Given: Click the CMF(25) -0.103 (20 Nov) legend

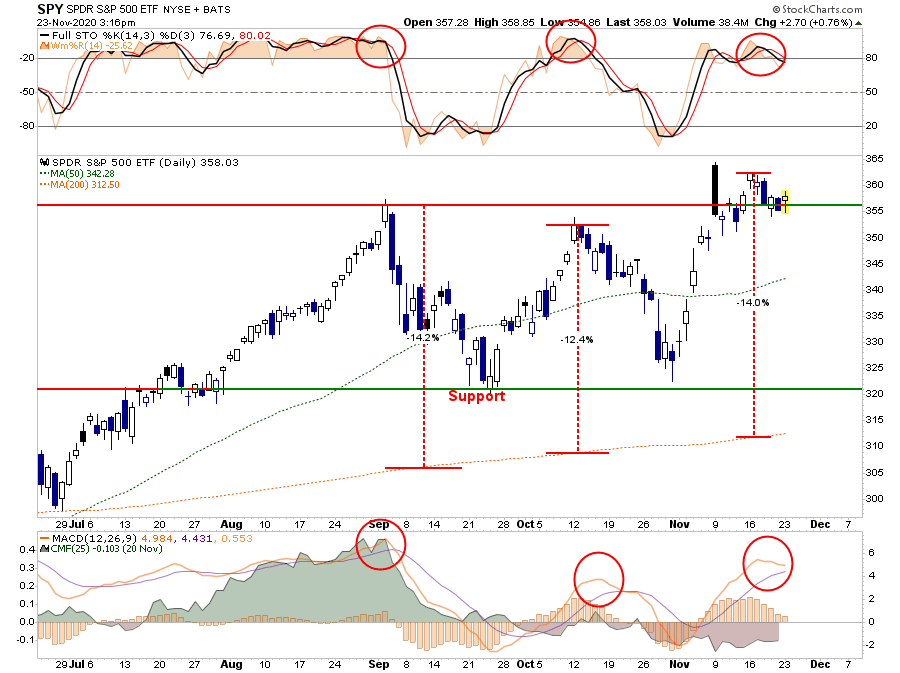Looking at the screenshot, I should point(101,548).
